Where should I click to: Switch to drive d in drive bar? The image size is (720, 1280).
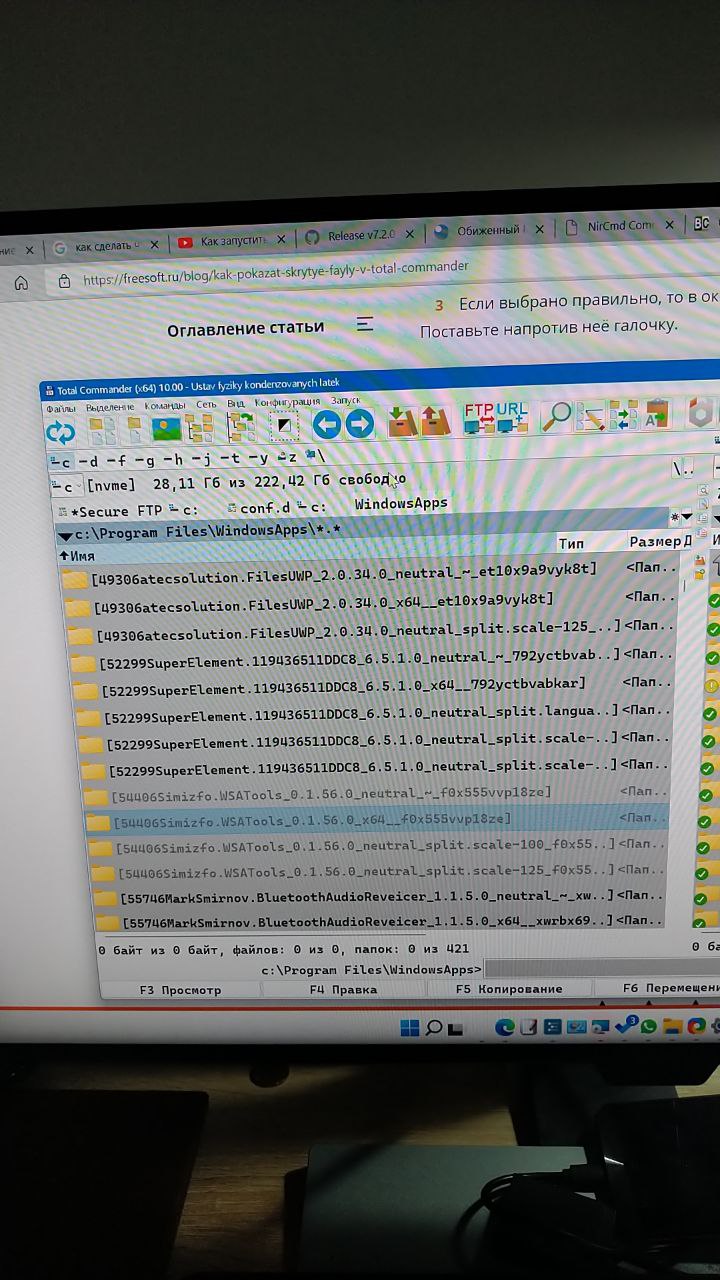point(89,461)
